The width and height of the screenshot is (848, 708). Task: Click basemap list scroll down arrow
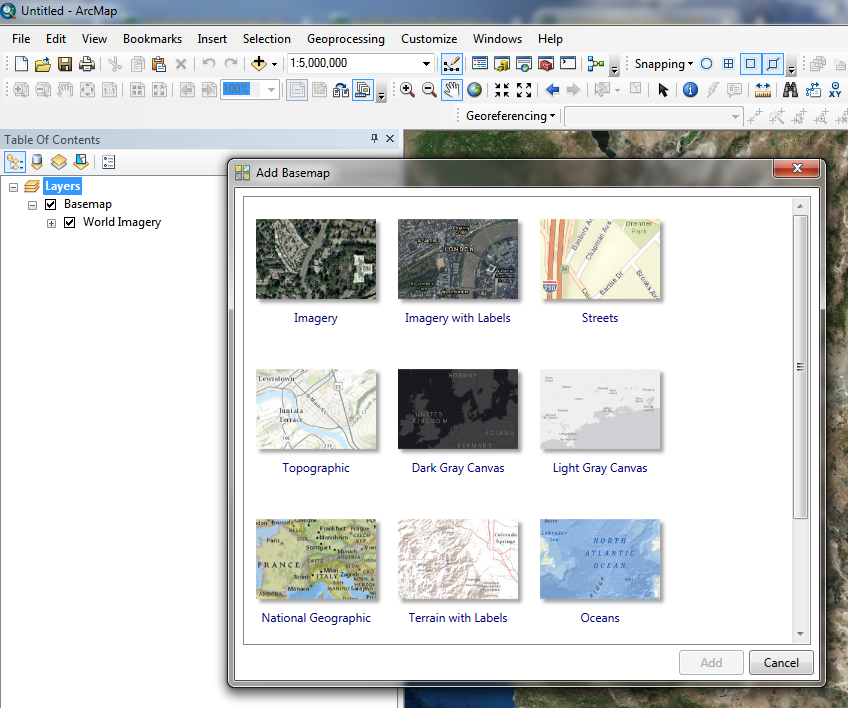click(x=800, y=633)
